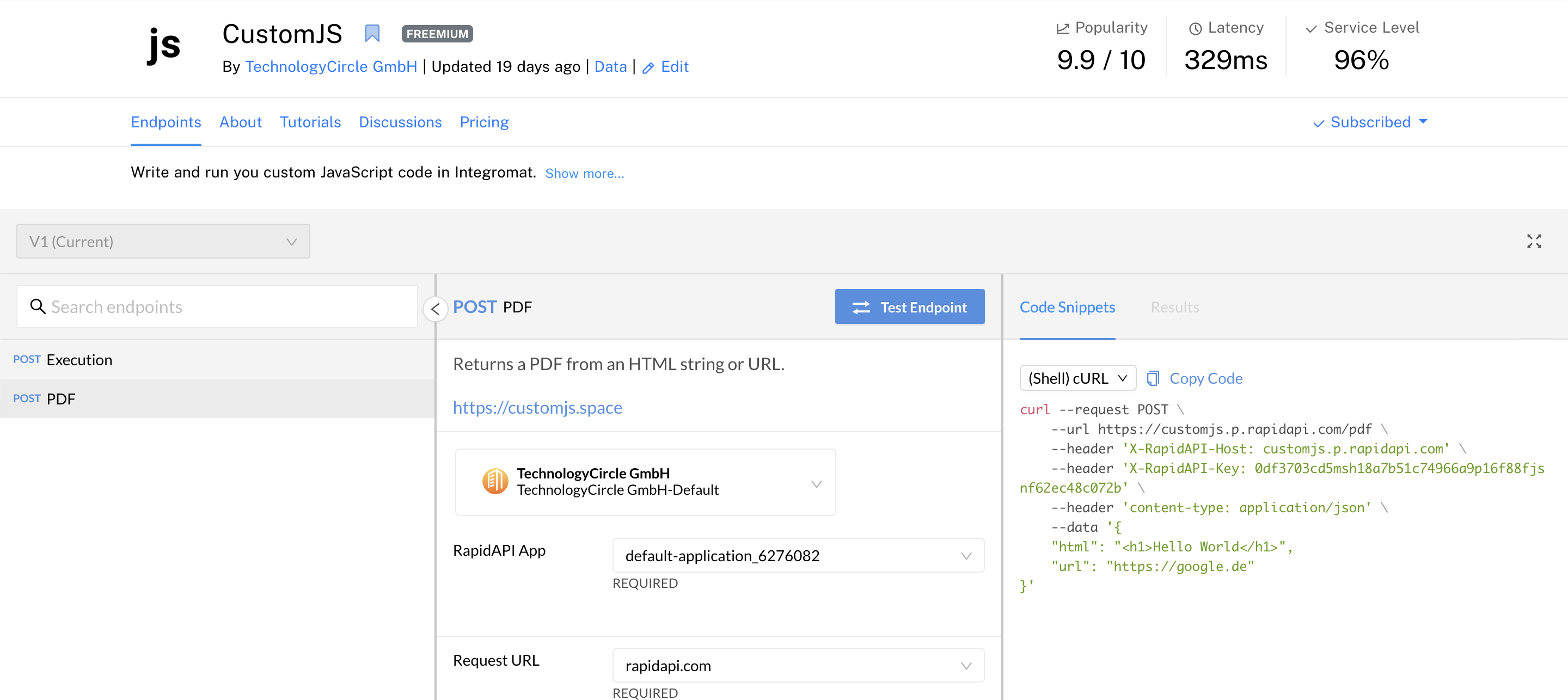Image resolution: width=1568 pixels, height=700 pixels.
Task: Click the Test Endpoint button
Action: click(x=909, y=307)
